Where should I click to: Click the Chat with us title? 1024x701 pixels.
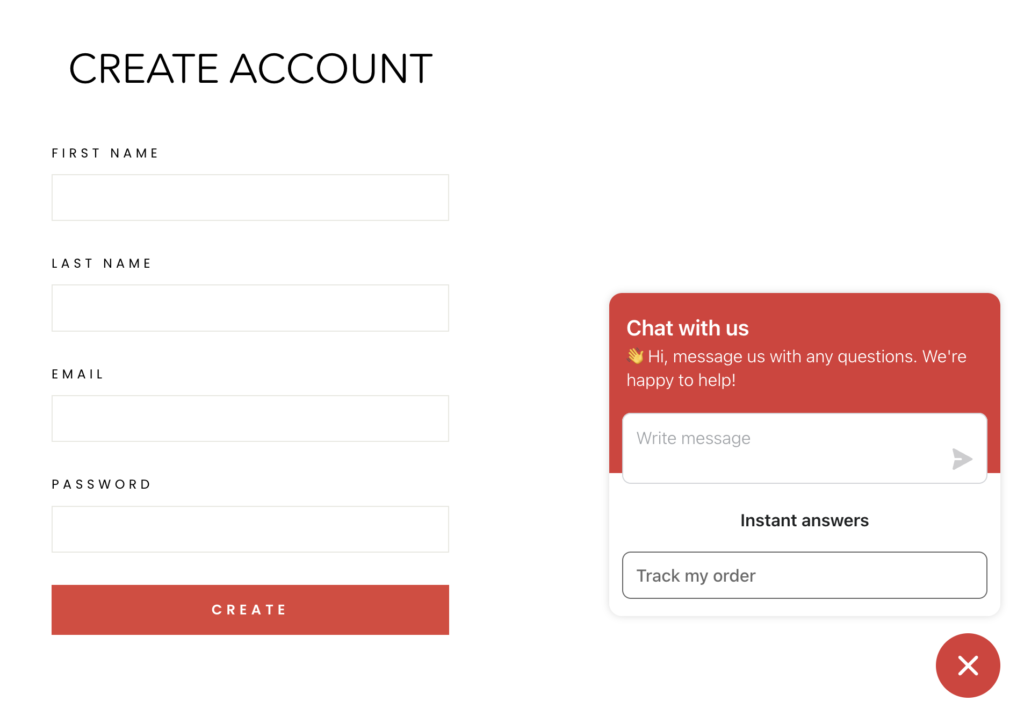pyautogui.click(x=687, y=328)
